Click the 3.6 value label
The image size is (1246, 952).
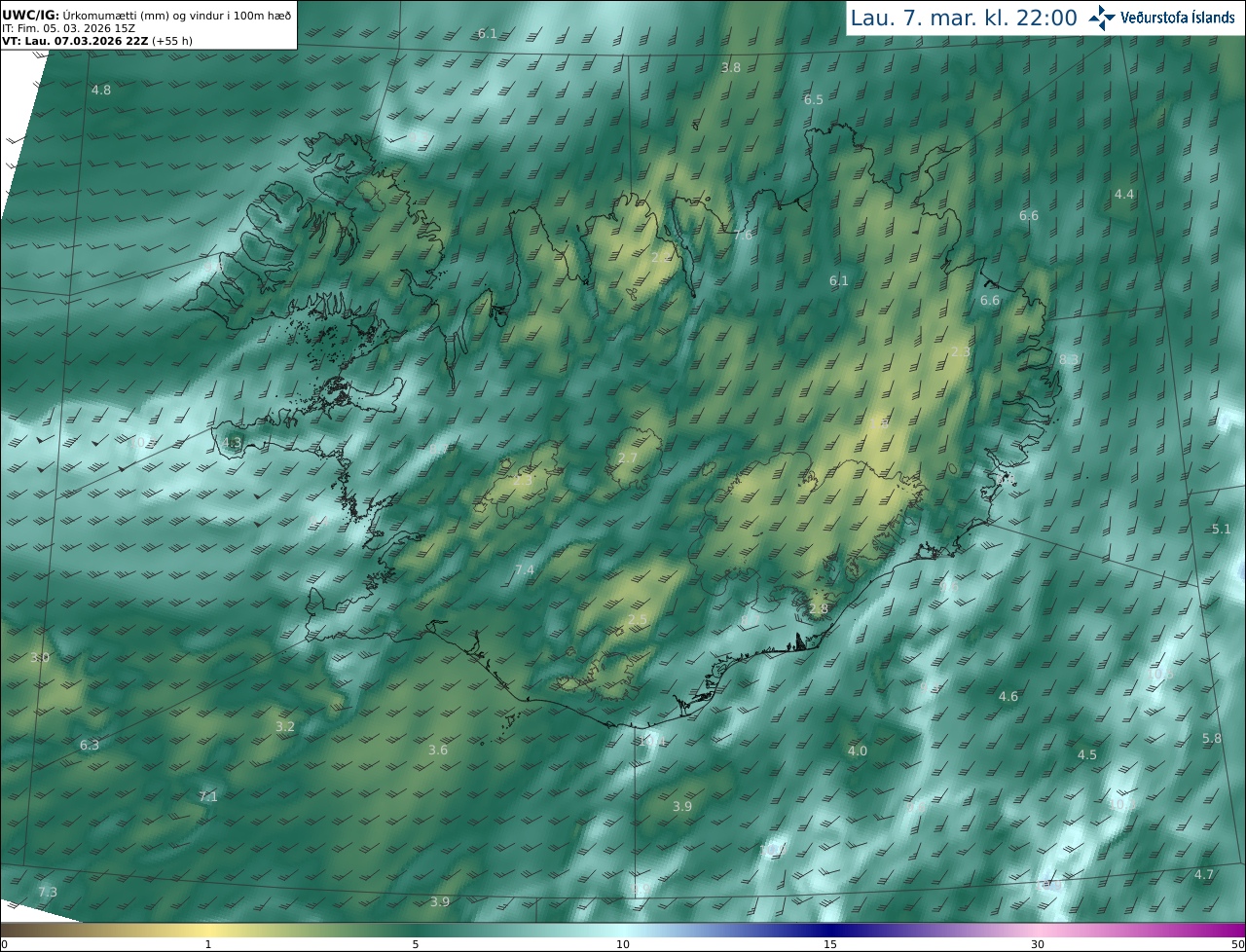point(438,750)
